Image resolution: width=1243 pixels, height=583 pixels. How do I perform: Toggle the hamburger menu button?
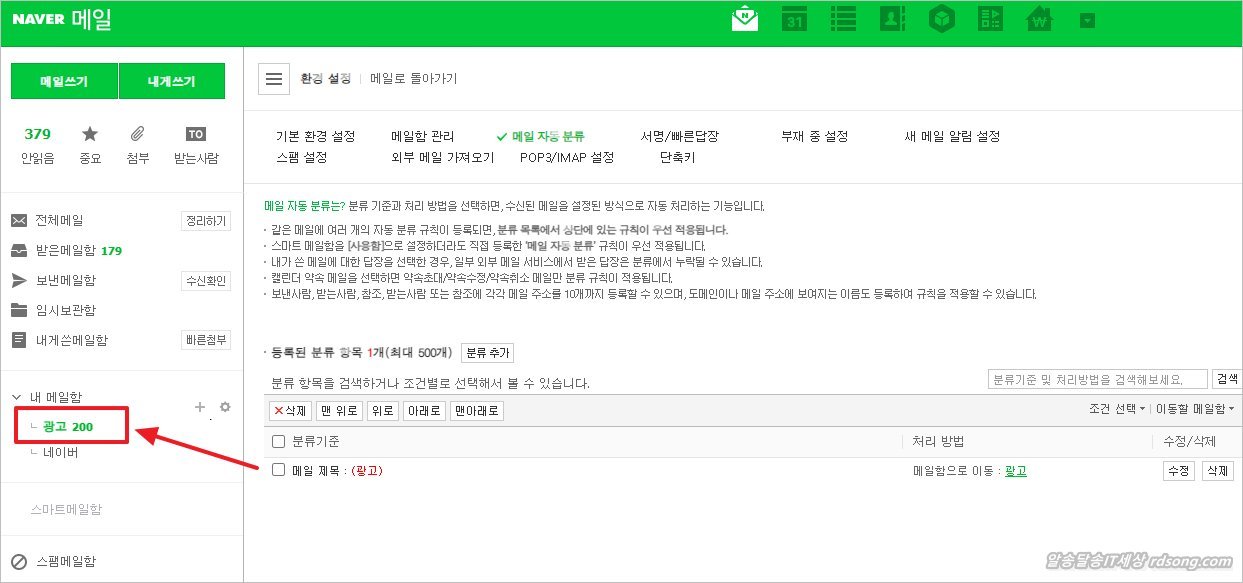coord(274,79)
